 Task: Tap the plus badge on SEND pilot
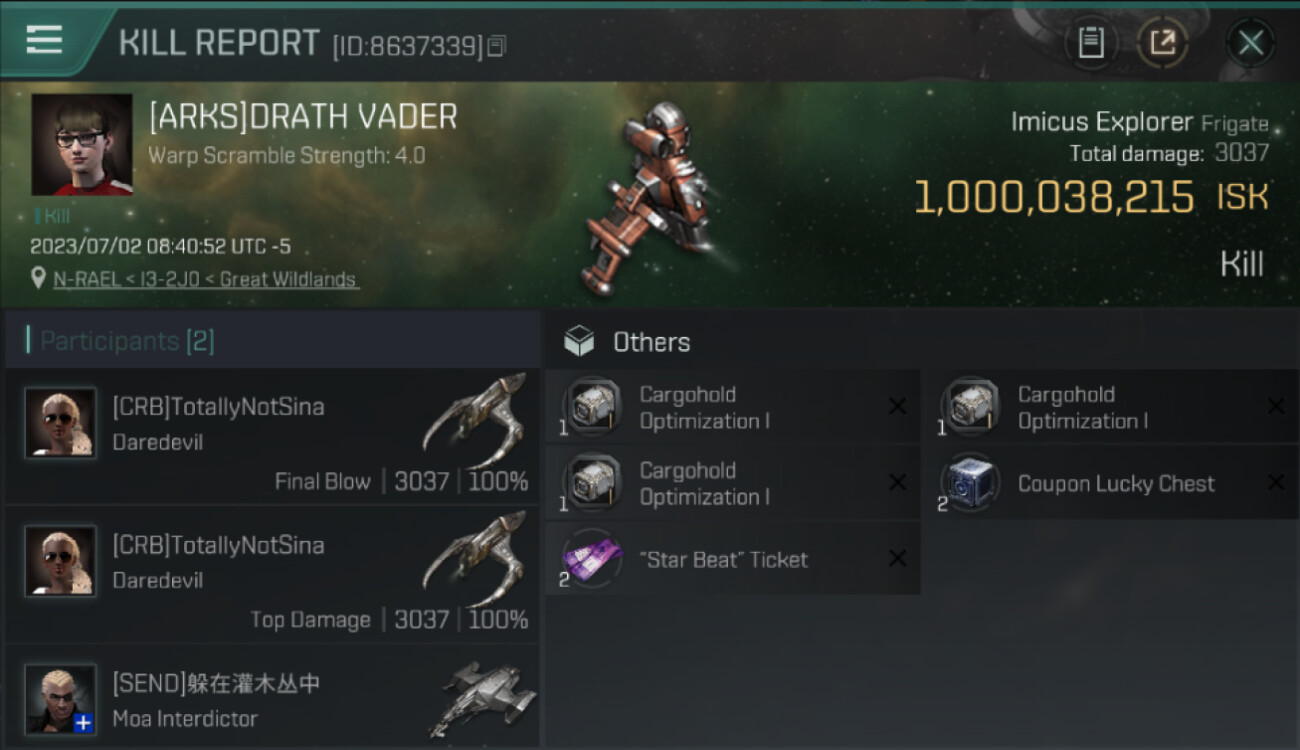[x=84, y=723]
